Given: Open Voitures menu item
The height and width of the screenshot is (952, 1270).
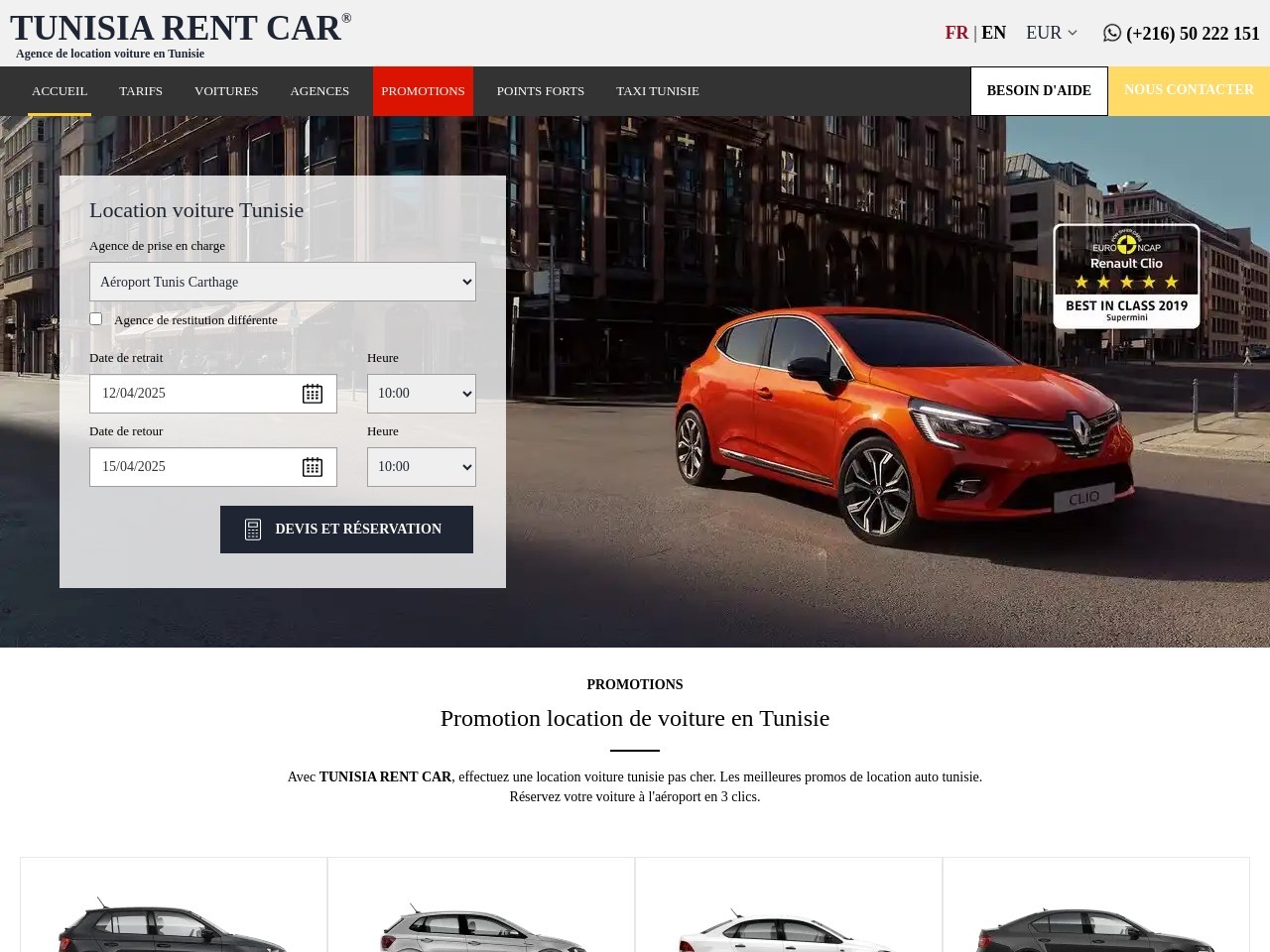Looking at the screenshot, I should point(226,91).
